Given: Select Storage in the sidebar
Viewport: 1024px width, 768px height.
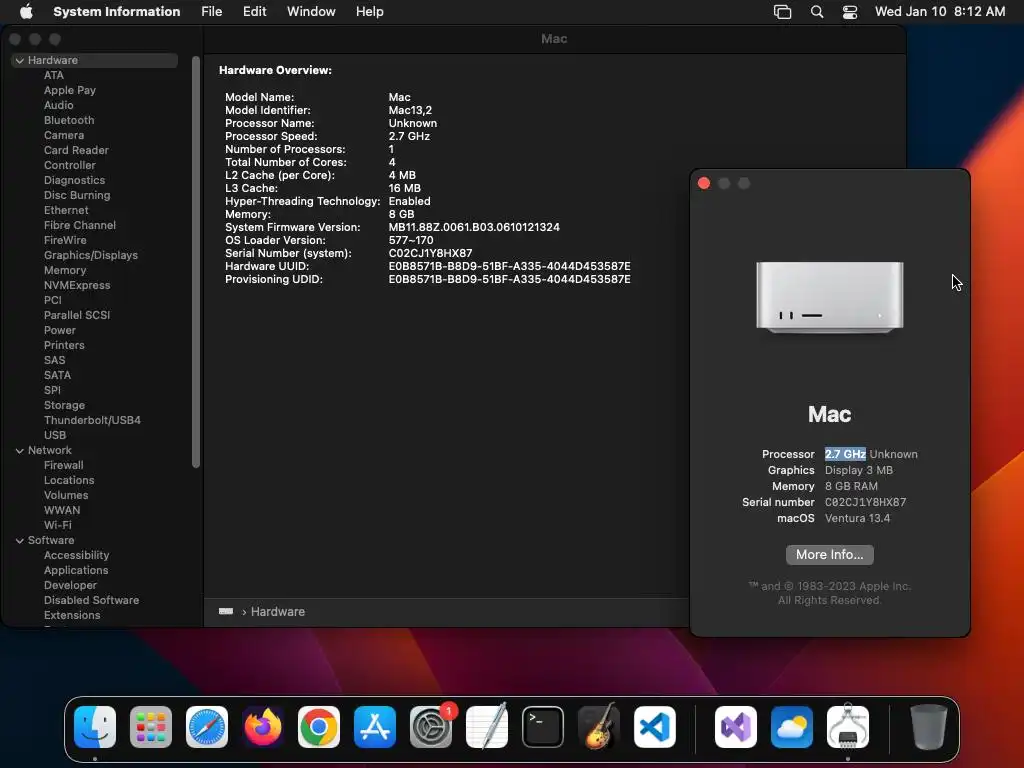Looking at the screenshot, I should click(x=64, y=406).
